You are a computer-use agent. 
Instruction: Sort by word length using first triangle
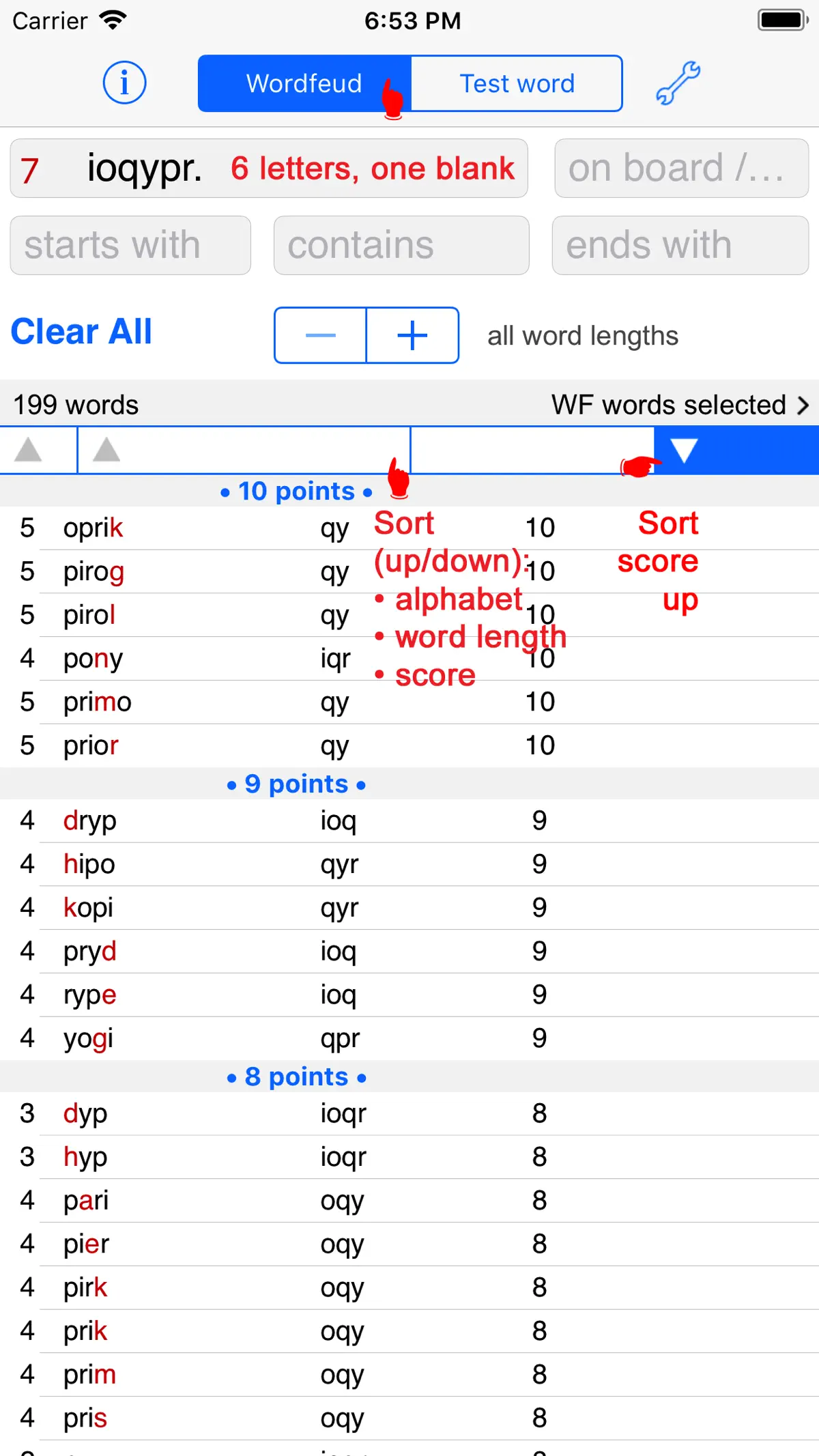29,450
